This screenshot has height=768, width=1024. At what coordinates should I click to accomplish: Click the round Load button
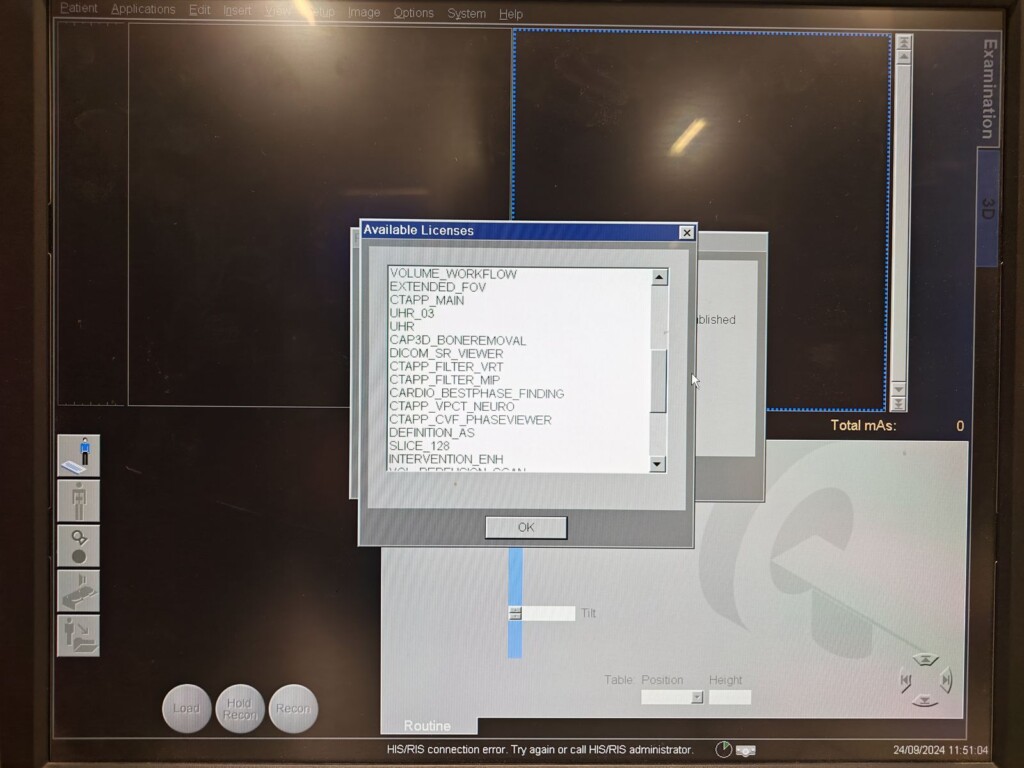(187, 709)
